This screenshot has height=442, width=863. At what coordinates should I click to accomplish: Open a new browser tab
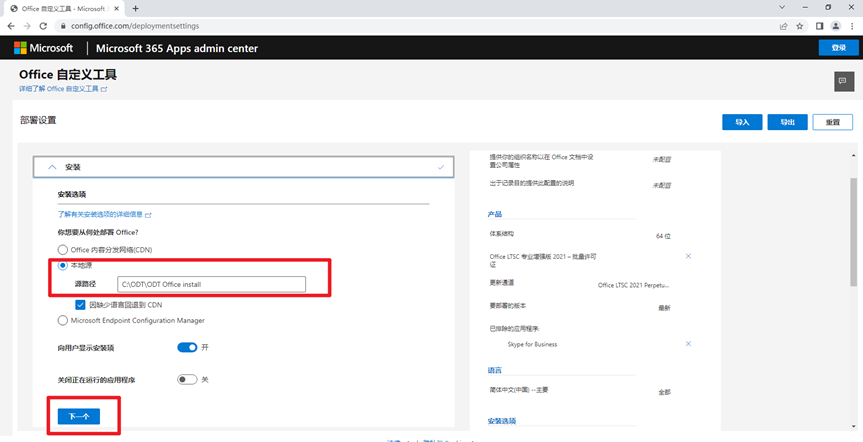tap(135, 8)
